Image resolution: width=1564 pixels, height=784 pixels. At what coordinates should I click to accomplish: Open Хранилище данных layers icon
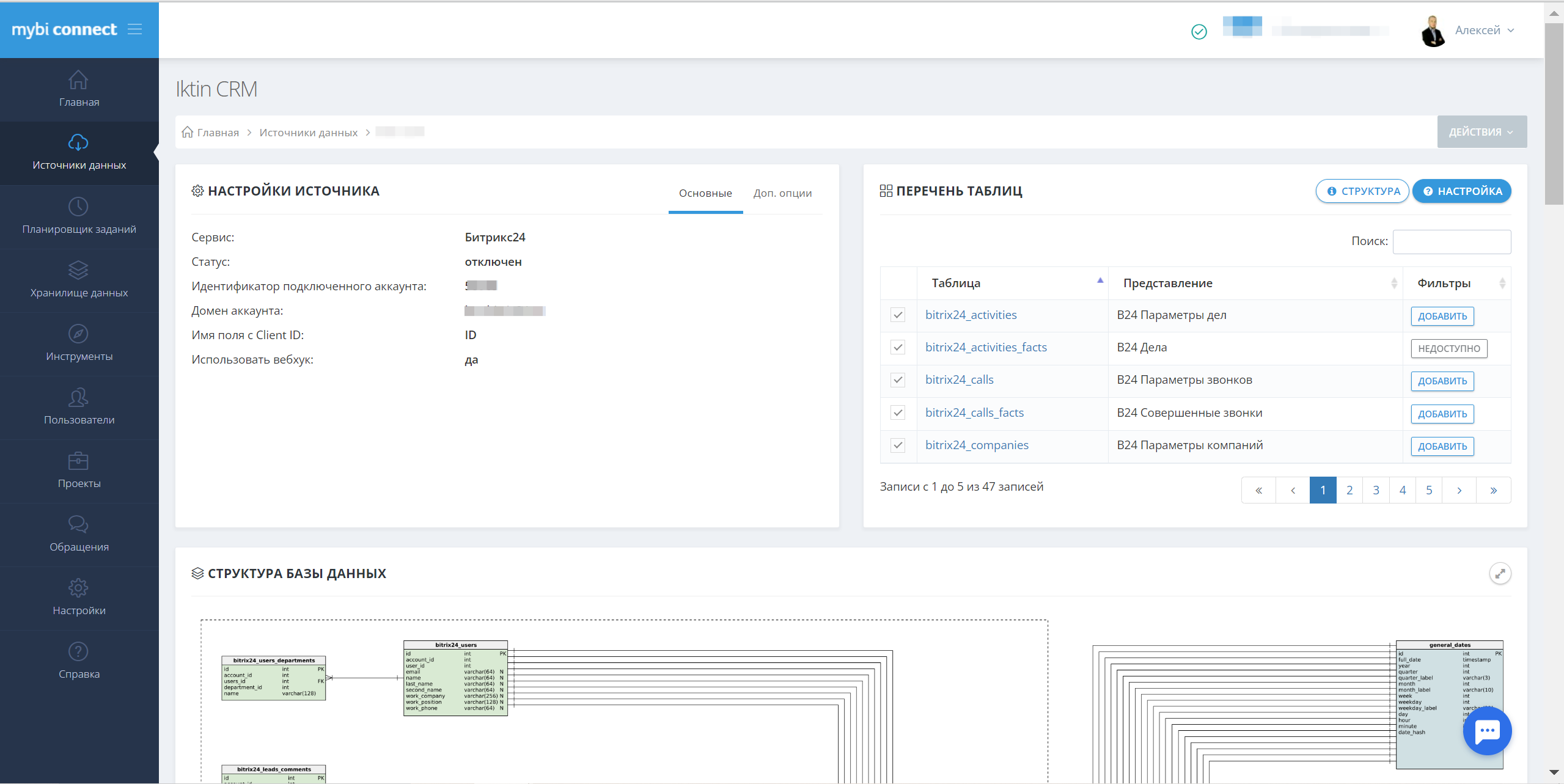[x=78, y=270]
